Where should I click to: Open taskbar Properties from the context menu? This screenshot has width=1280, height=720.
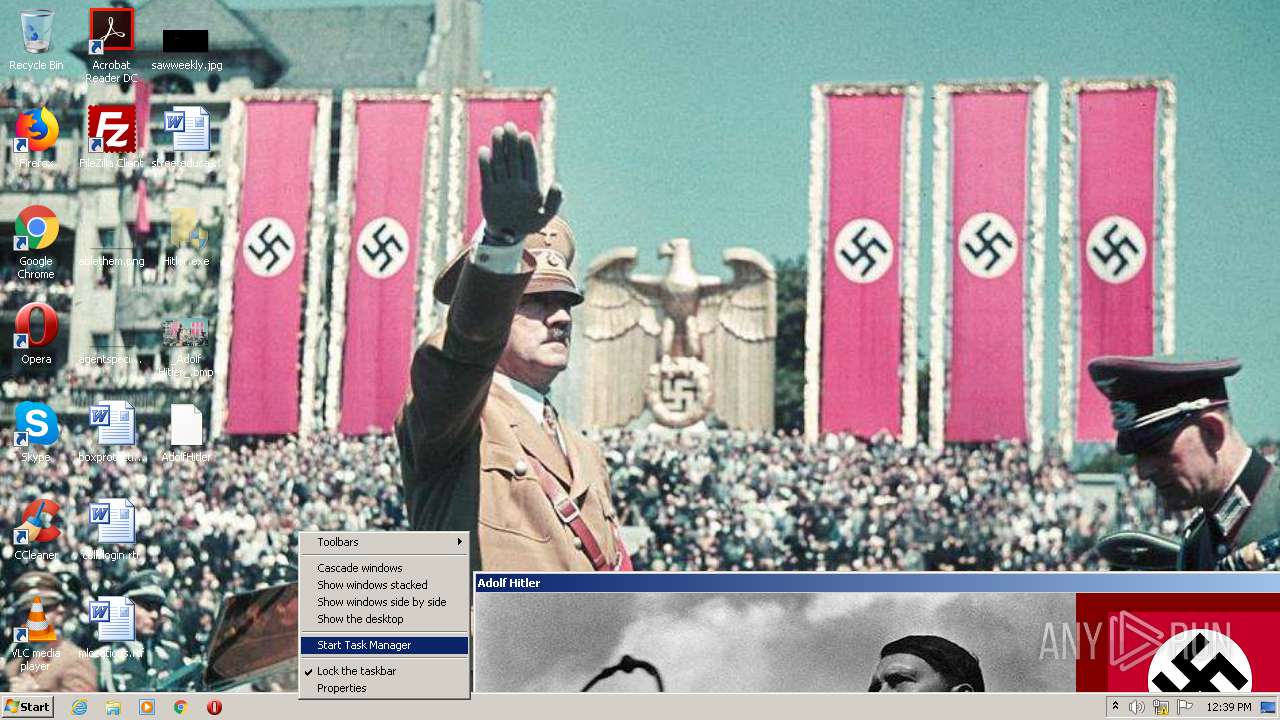[384, 688]
